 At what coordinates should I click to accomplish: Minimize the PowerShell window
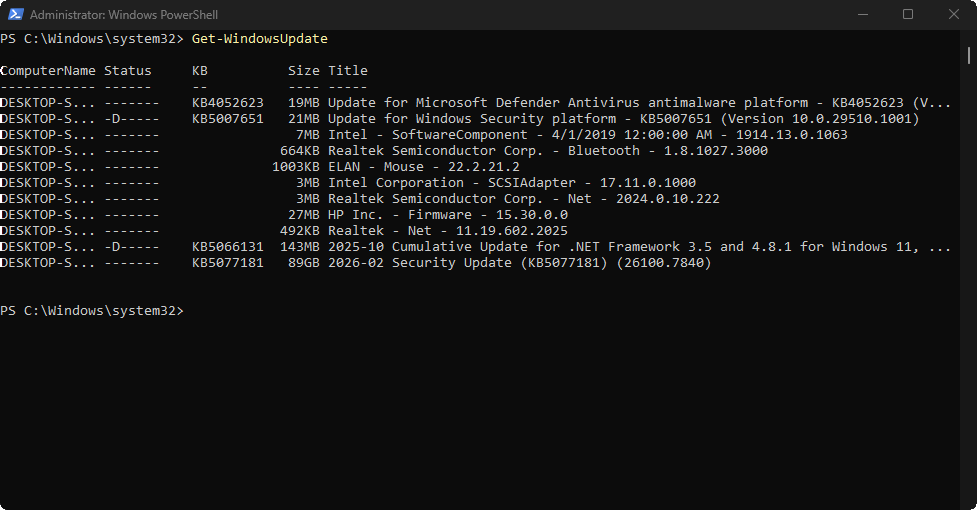(x=862, y=15)
